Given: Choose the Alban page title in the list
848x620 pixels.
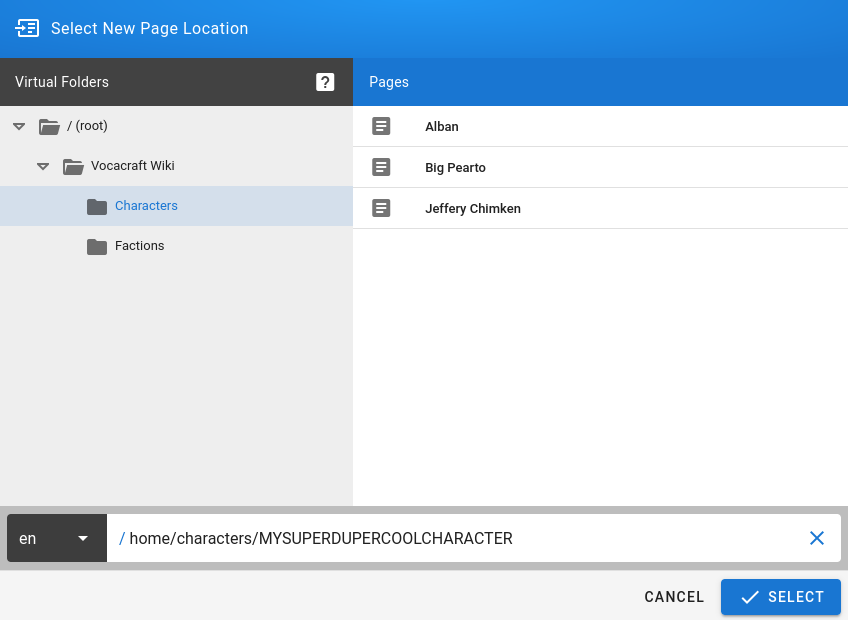Looking at the screenshot, I should click(x=441, y=127).
